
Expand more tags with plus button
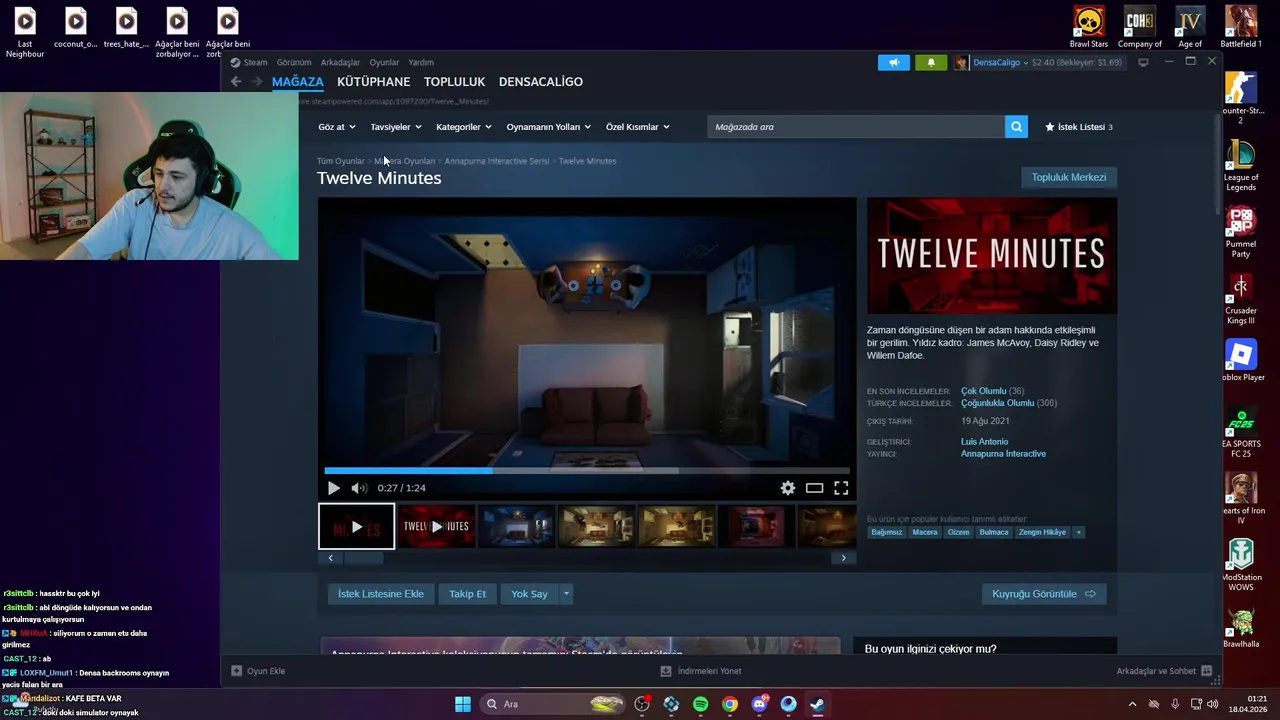point(1078,532)
